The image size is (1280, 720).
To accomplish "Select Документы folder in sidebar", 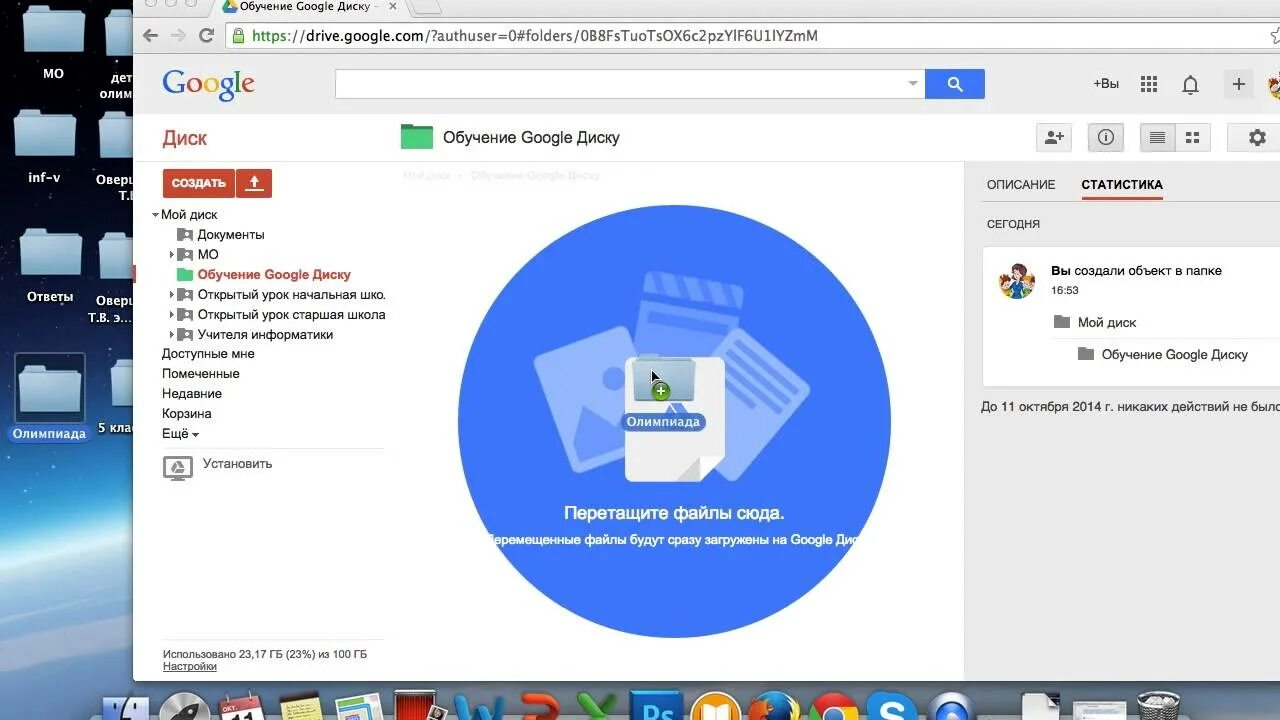I will [x=231, y=235].
